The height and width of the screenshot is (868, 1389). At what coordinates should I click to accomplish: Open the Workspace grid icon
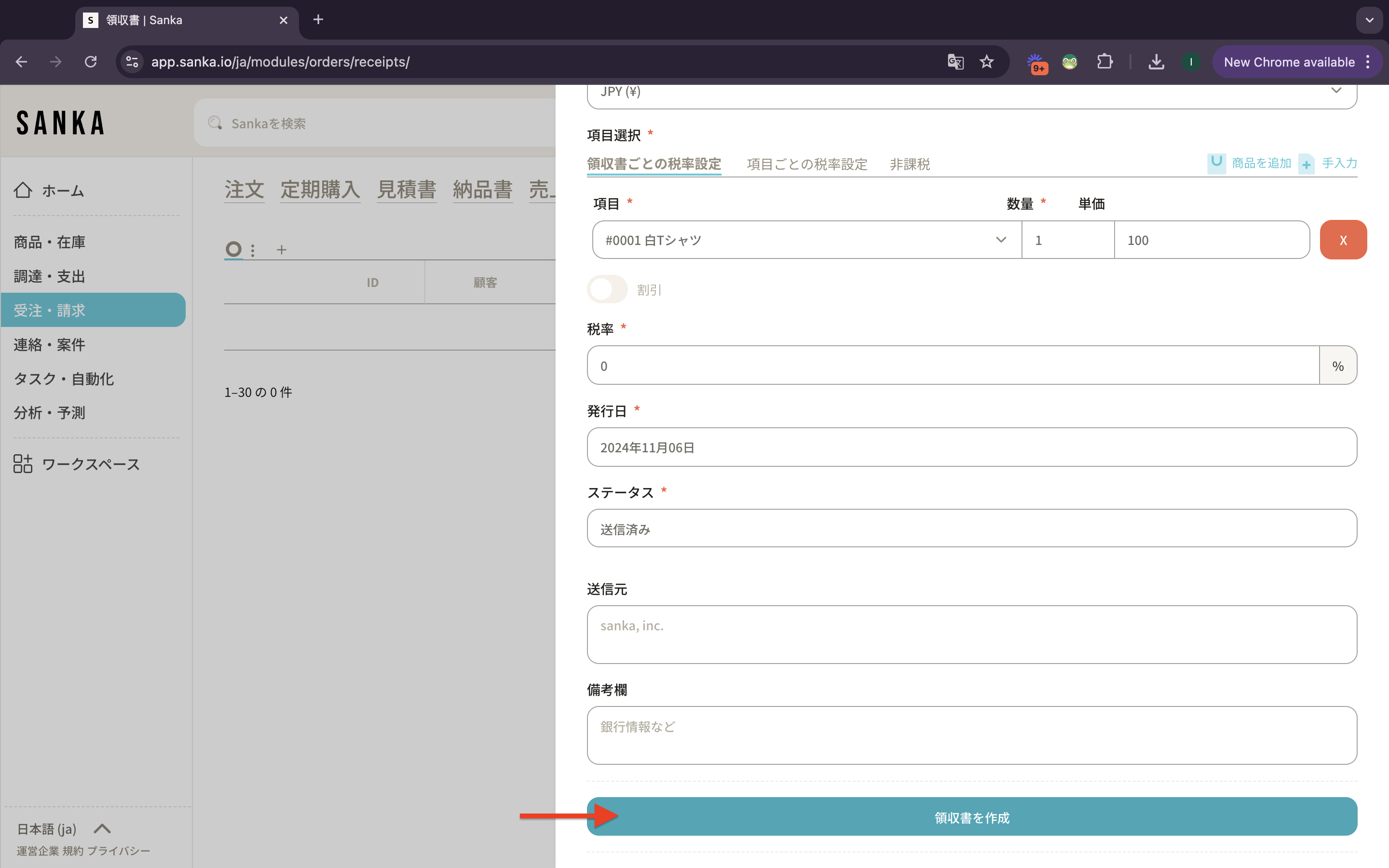click(x=23, y=463)
